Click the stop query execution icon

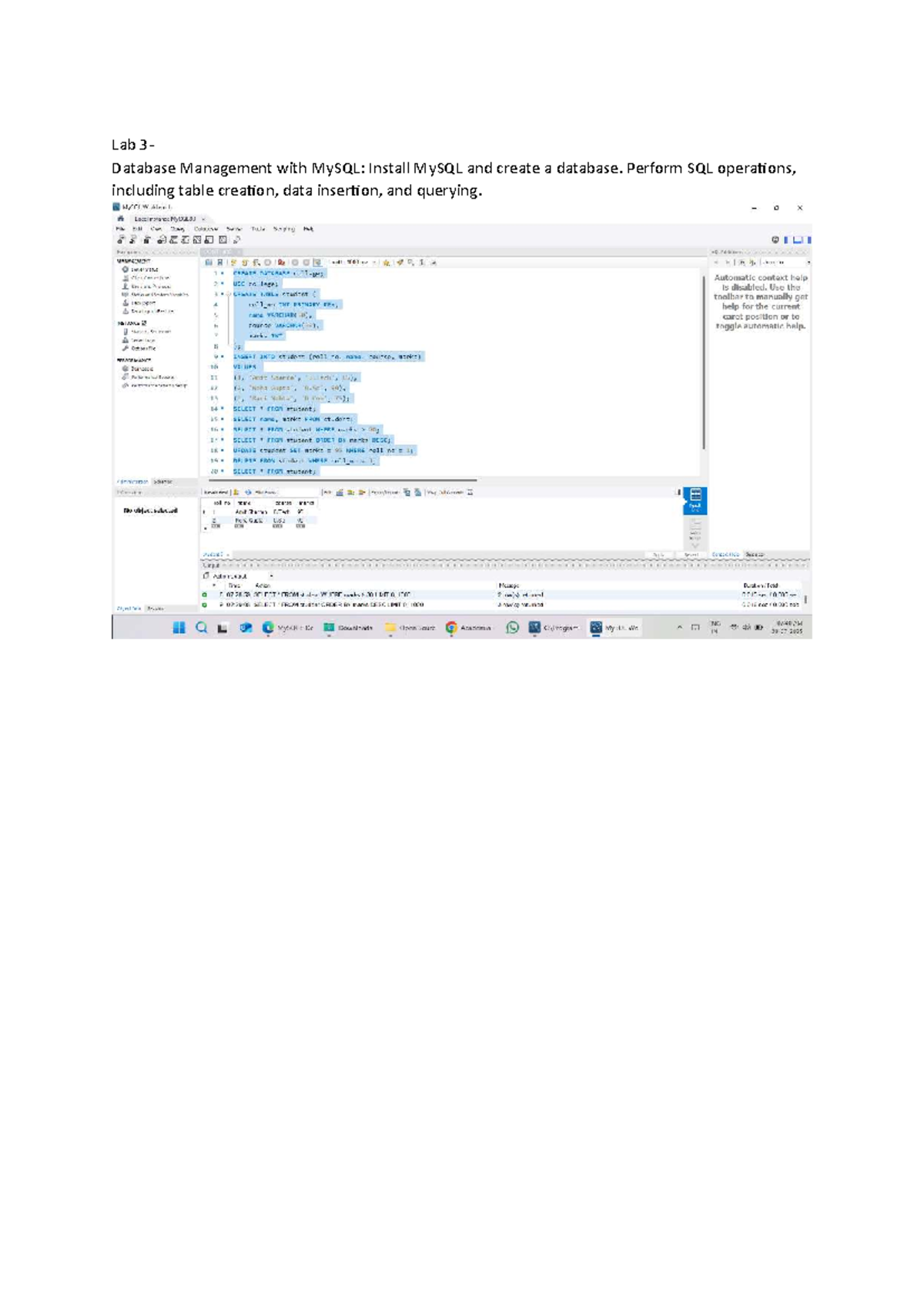(x=268, y=263)
